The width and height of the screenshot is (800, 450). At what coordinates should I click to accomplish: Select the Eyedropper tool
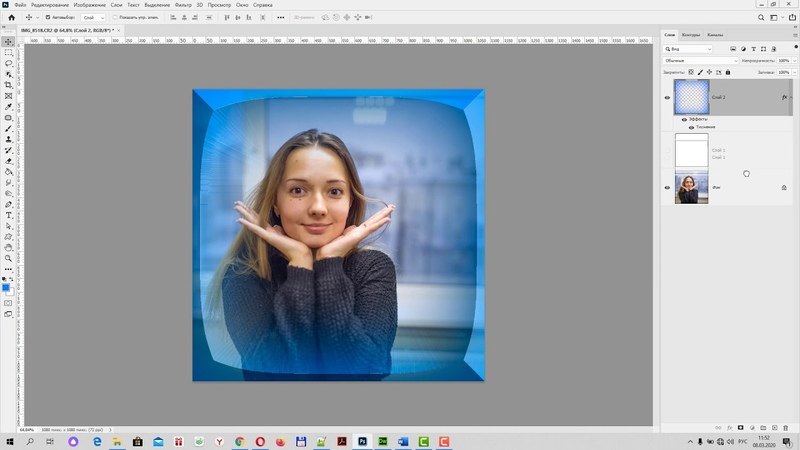tap(8, 107)
